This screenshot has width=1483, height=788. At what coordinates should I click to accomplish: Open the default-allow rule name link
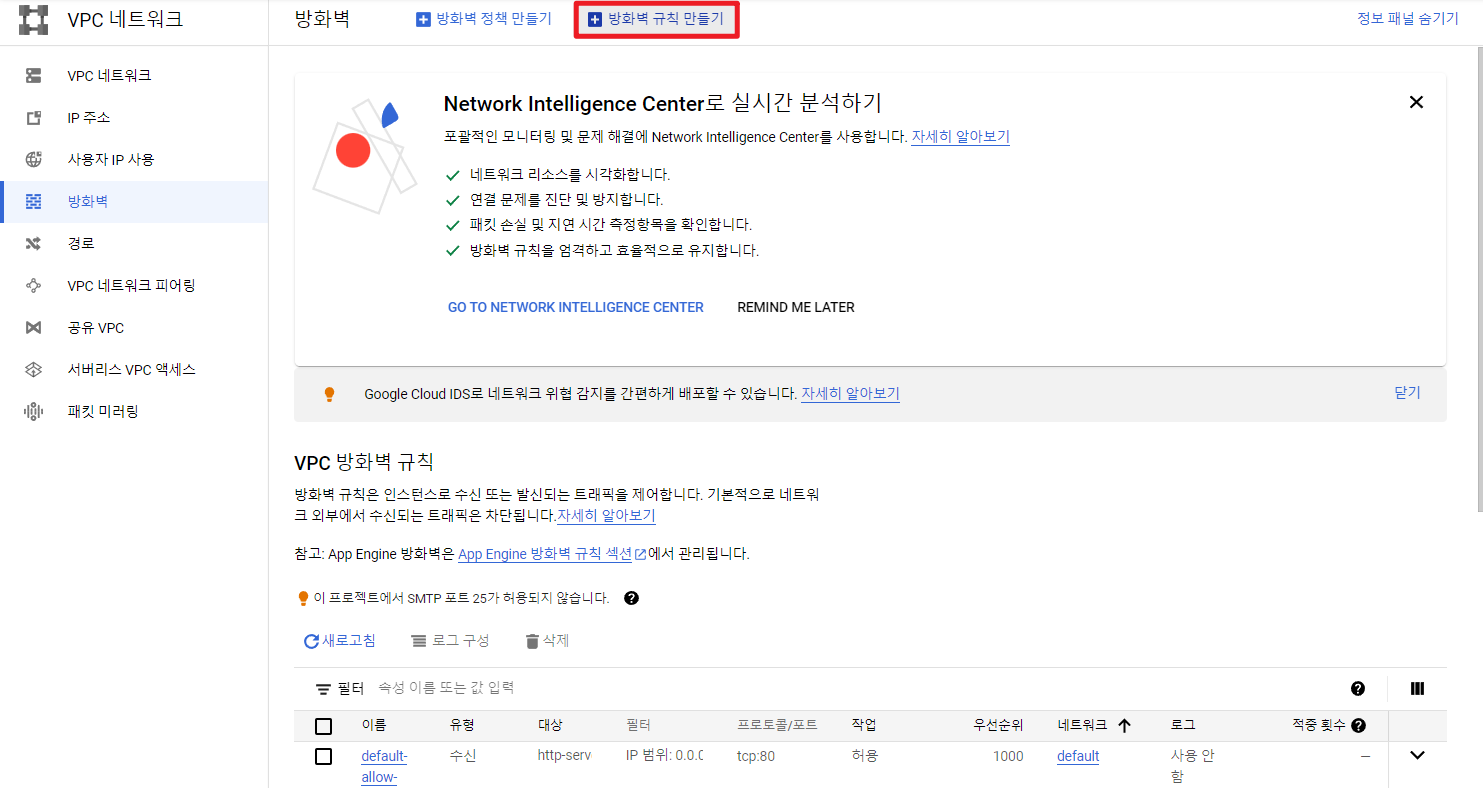[x=384, y=766]
